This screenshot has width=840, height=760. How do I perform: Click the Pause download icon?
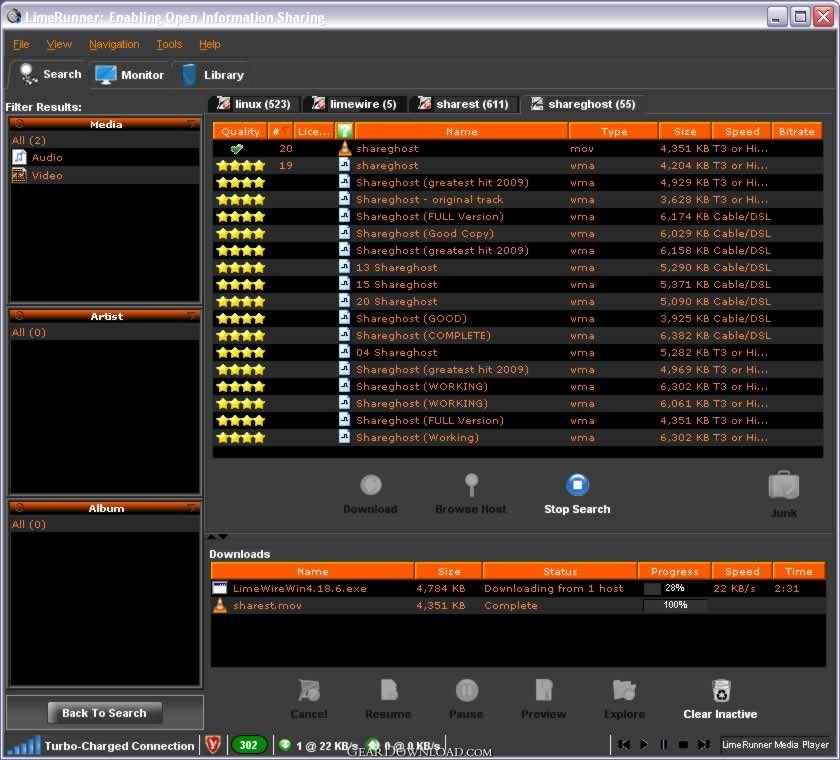tap(467, 690)
